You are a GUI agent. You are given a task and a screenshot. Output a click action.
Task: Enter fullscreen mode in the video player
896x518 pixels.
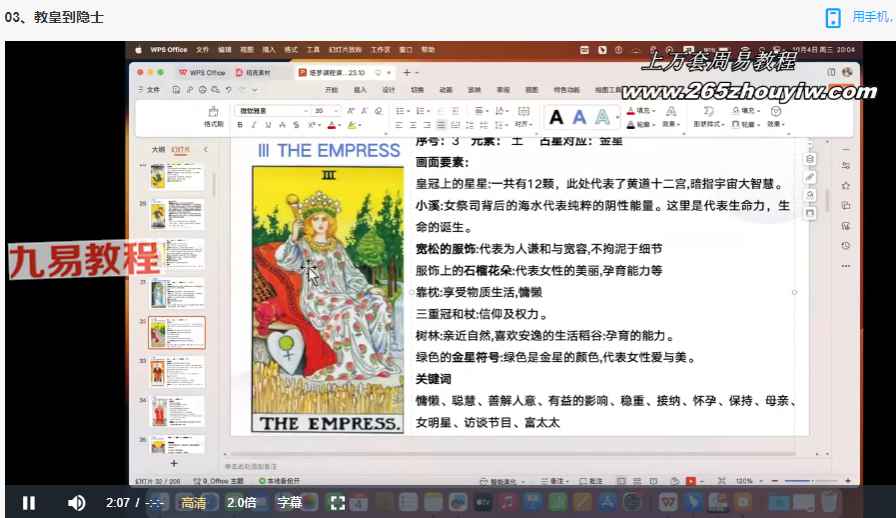click(x=338, y=503)
